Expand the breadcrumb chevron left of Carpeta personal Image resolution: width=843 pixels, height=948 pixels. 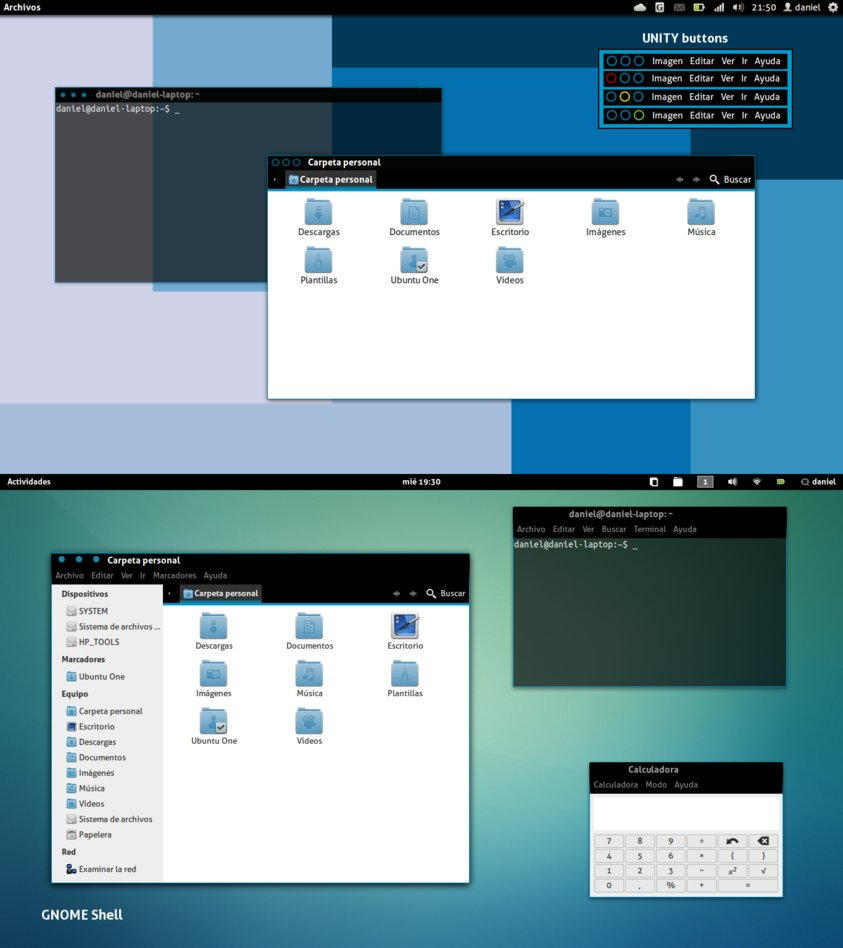pos(274,179)
